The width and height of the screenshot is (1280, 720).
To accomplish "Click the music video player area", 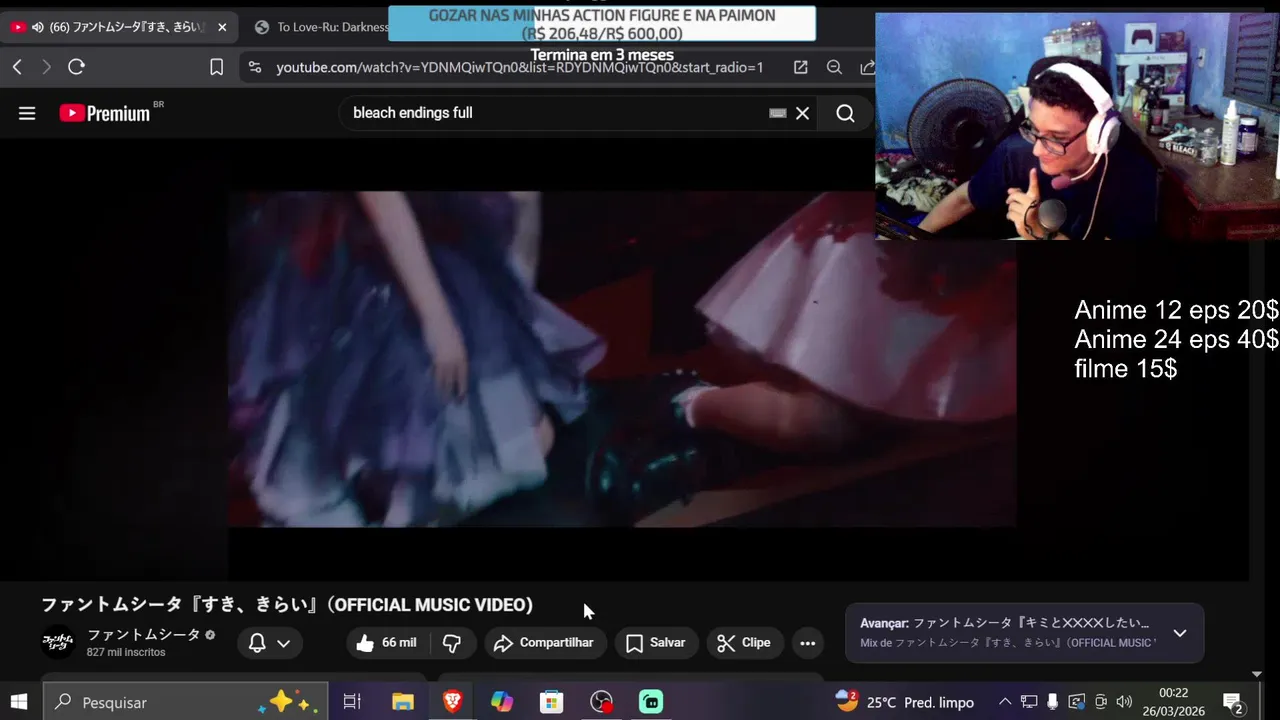I will pos(622,359).
